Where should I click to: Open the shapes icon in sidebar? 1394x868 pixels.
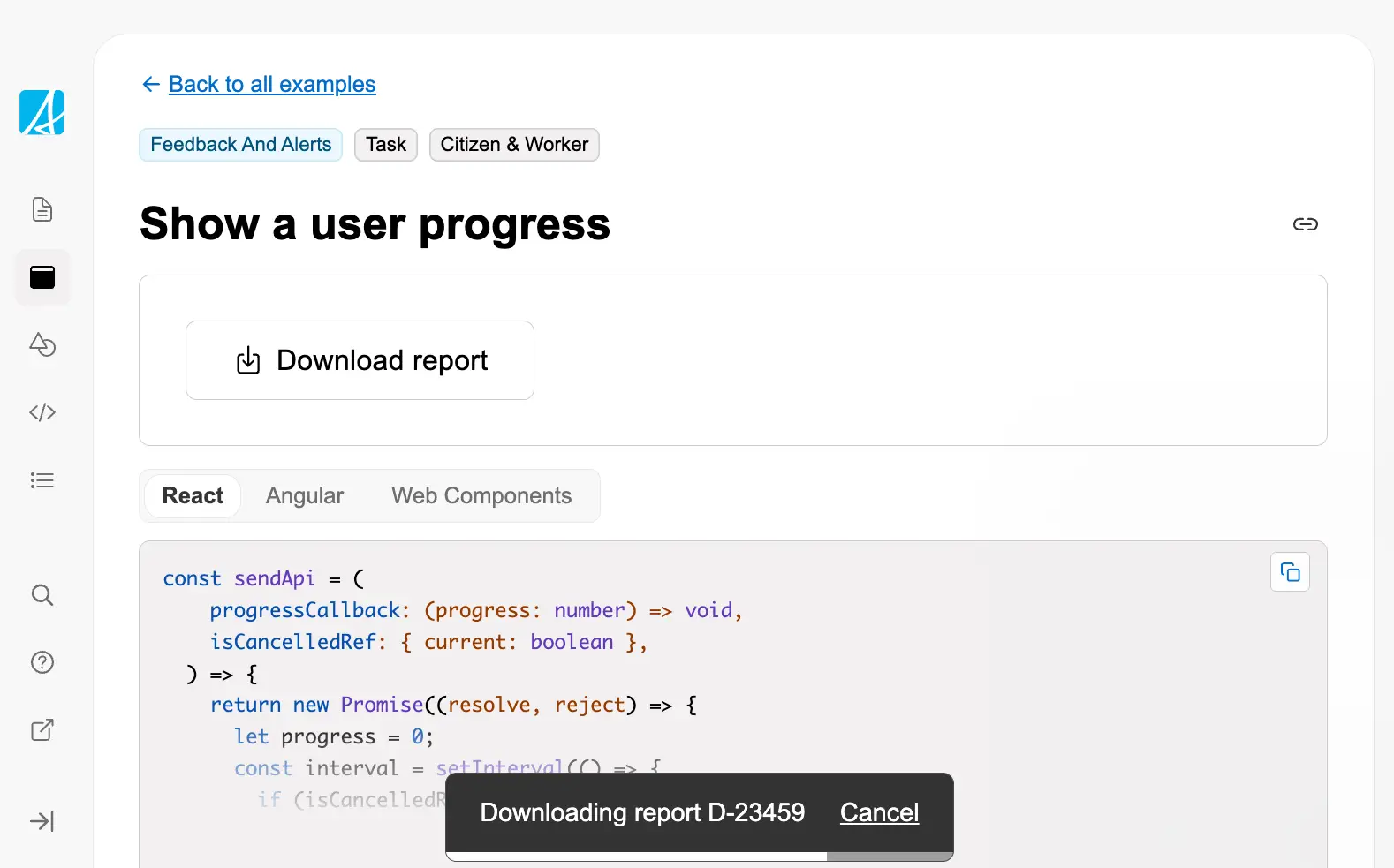pyautogui.click(x=42, y=344)
